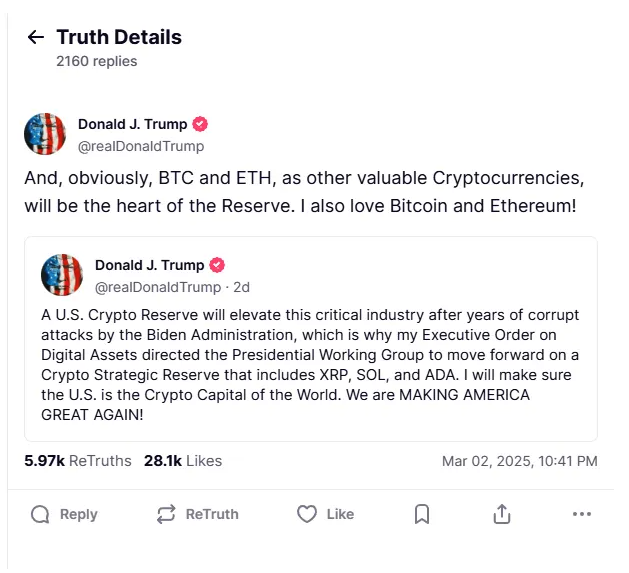
Task: Toggle the bookmark icon
Action: point(422,514)
